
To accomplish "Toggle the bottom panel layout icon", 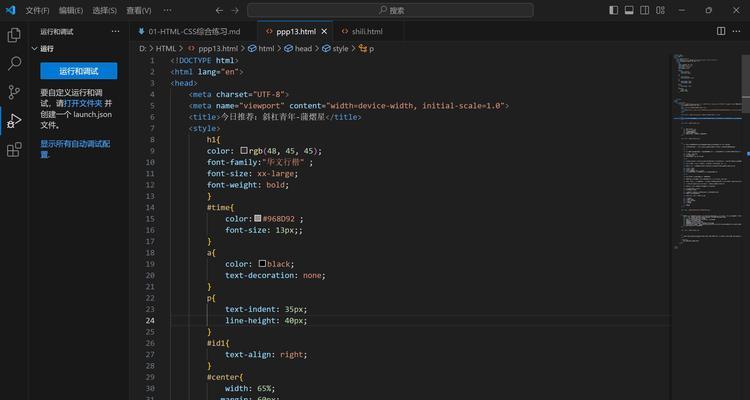I will point(629,10).
